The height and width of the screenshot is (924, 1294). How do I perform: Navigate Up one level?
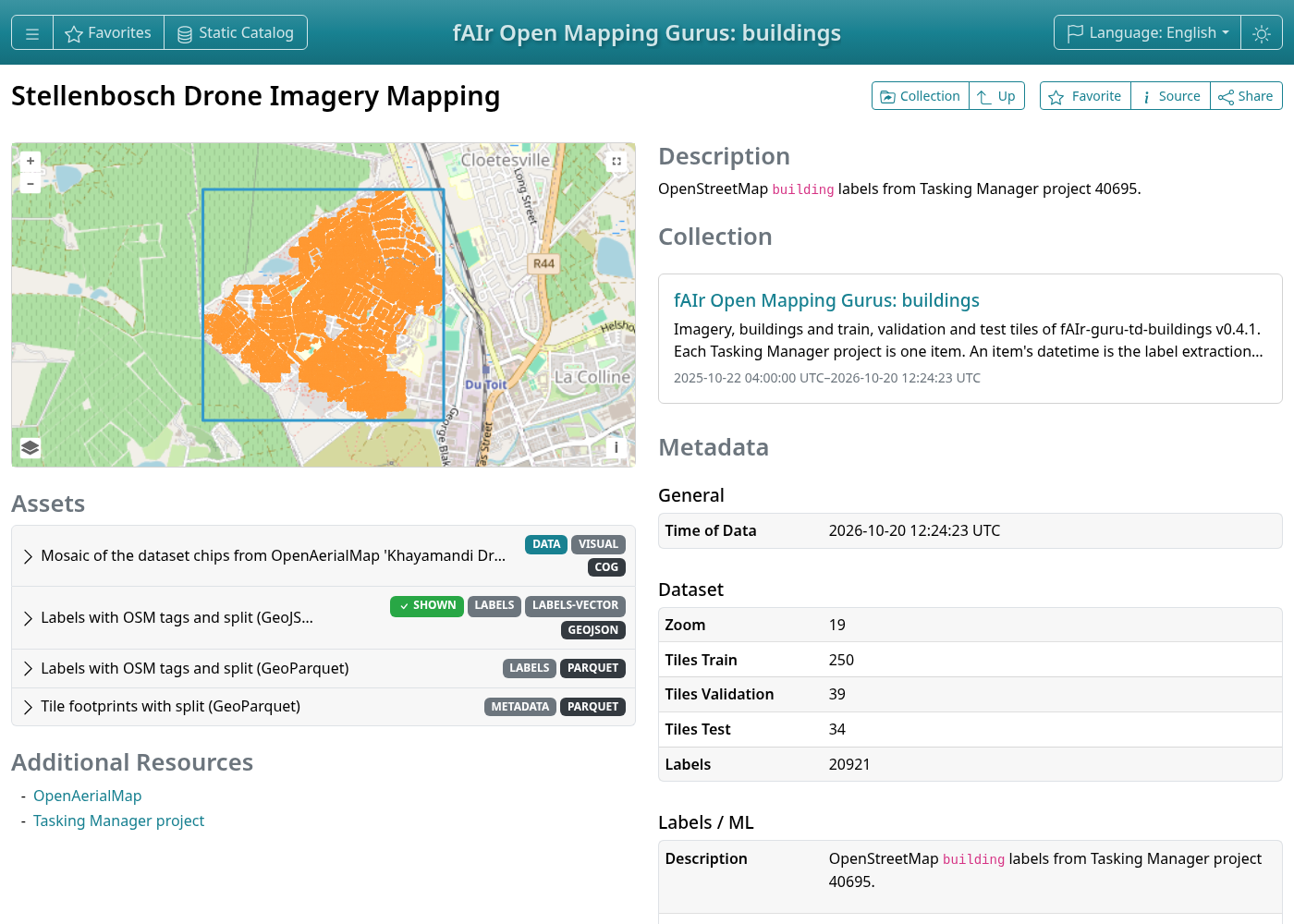996,96
